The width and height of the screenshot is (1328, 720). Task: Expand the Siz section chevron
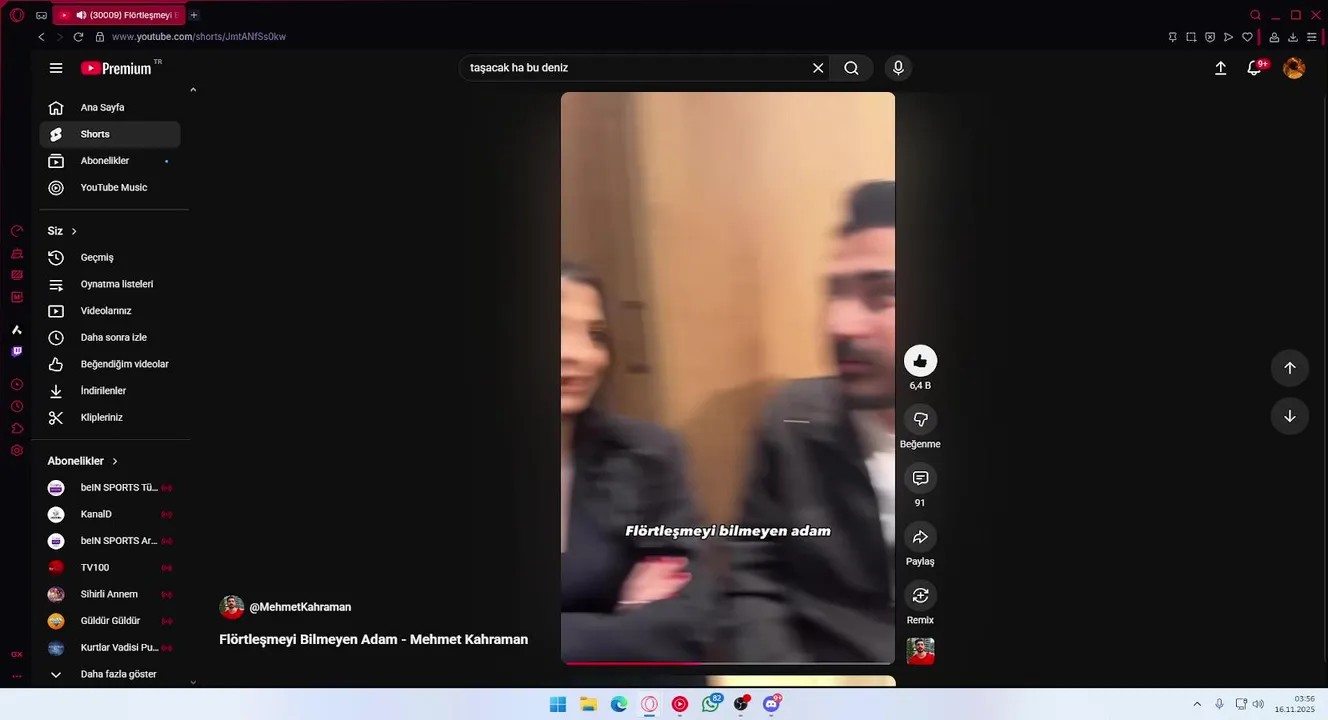[x=74, y=231]
